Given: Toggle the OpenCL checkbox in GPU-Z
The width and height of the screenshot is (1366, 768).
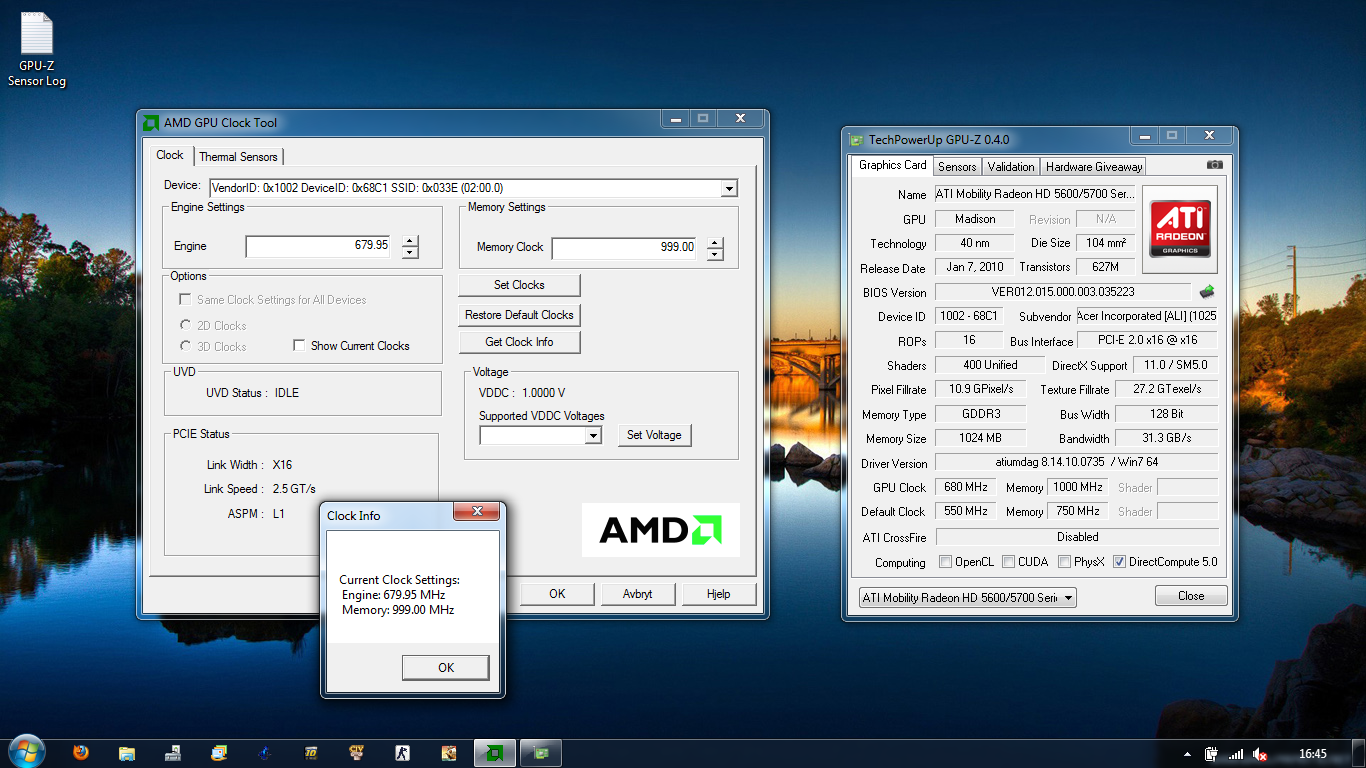Looking at the screenshot, I should [945, 562].
